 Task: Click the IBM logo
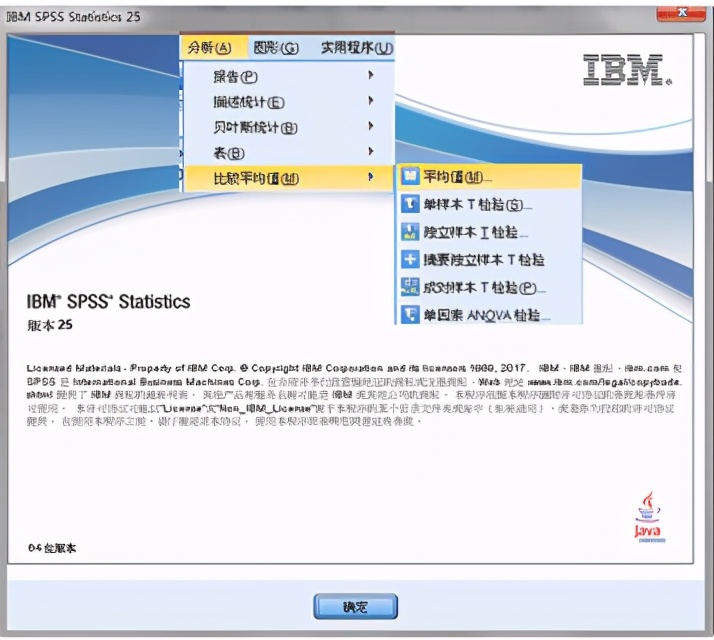click(627, 70)
